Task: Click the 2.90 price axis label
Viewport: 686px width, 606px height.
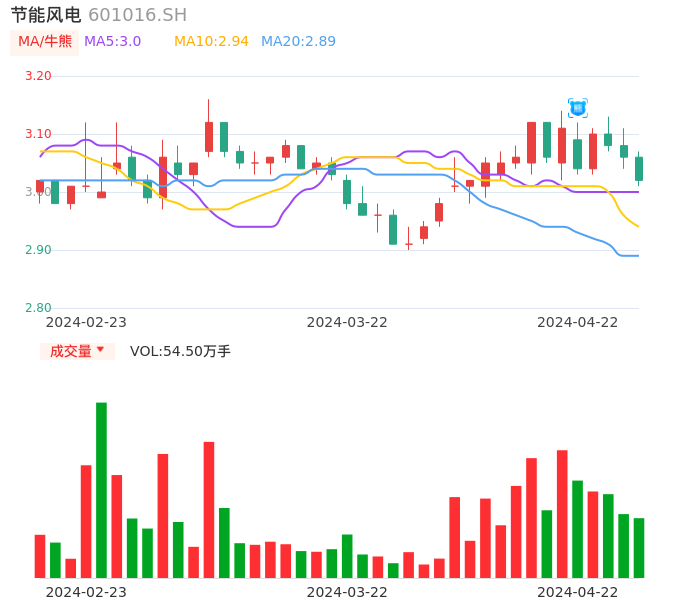Action: click(38, 250)
